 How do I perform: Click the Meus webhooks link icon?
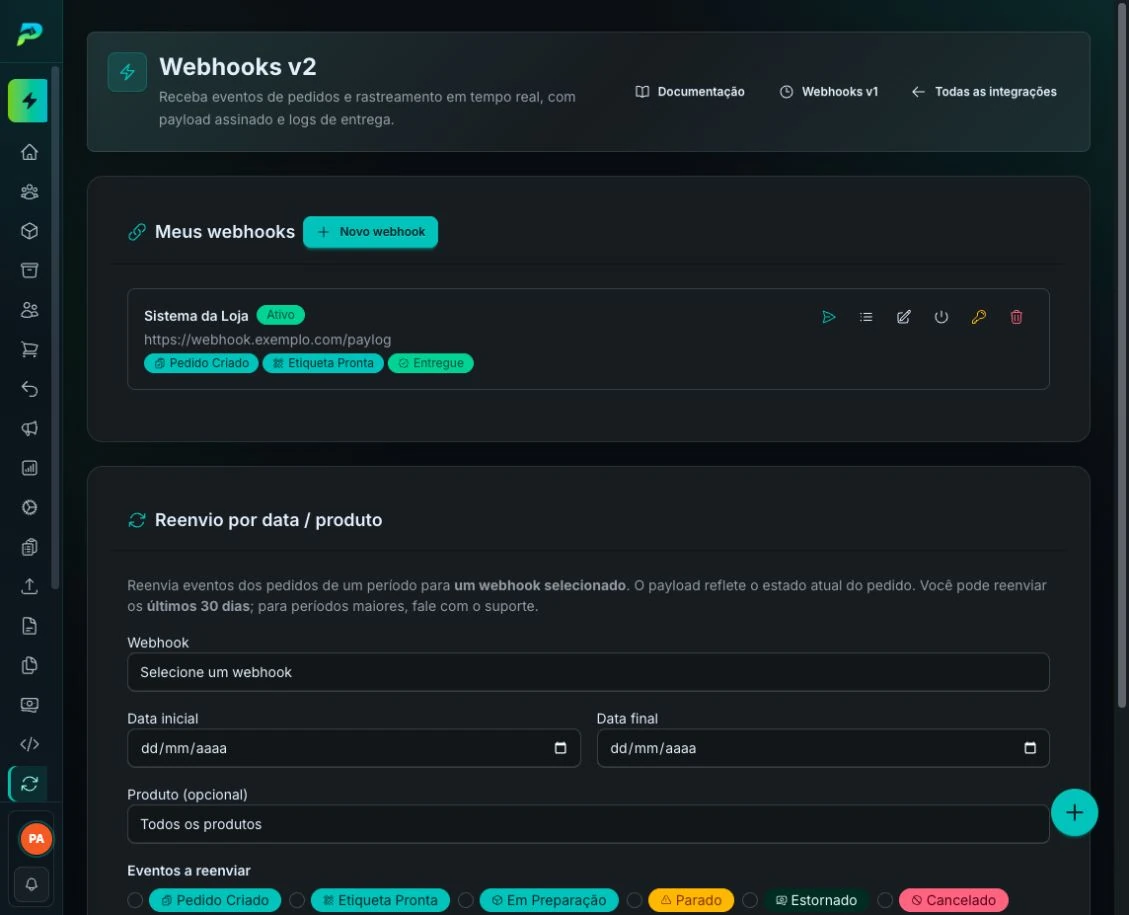137,232
